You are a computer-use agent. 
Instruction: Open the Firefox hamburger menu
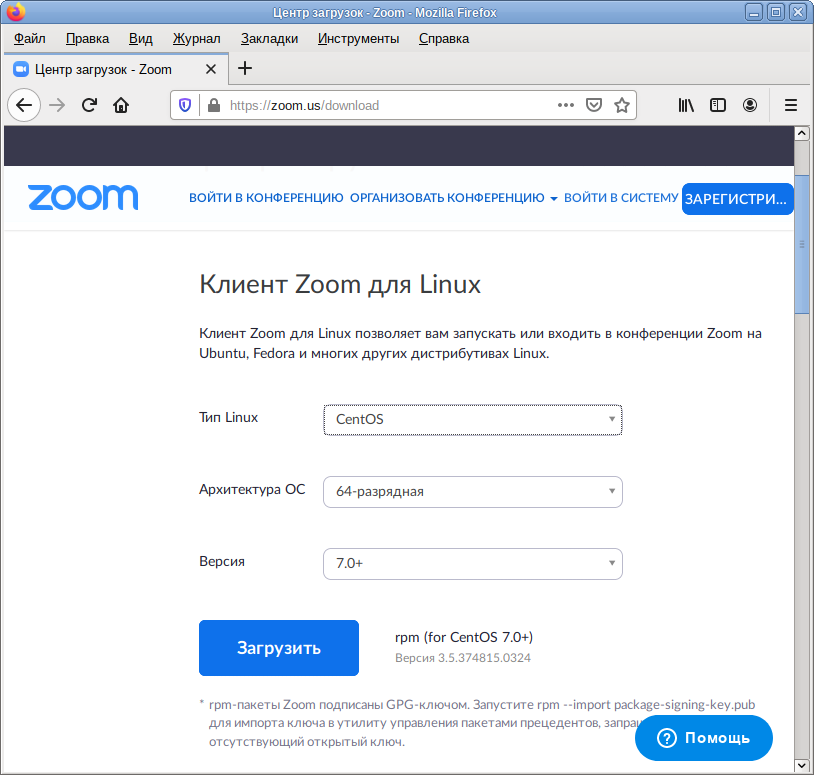coord(791,105)
